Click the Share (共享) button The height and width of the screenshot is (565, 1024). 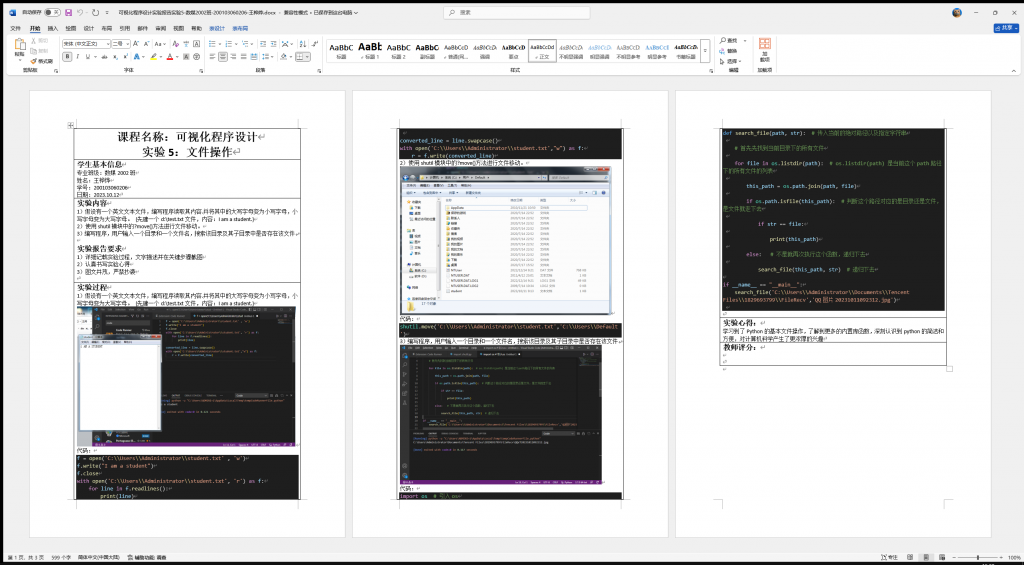pyautogui.click(x=1004, y=28)
